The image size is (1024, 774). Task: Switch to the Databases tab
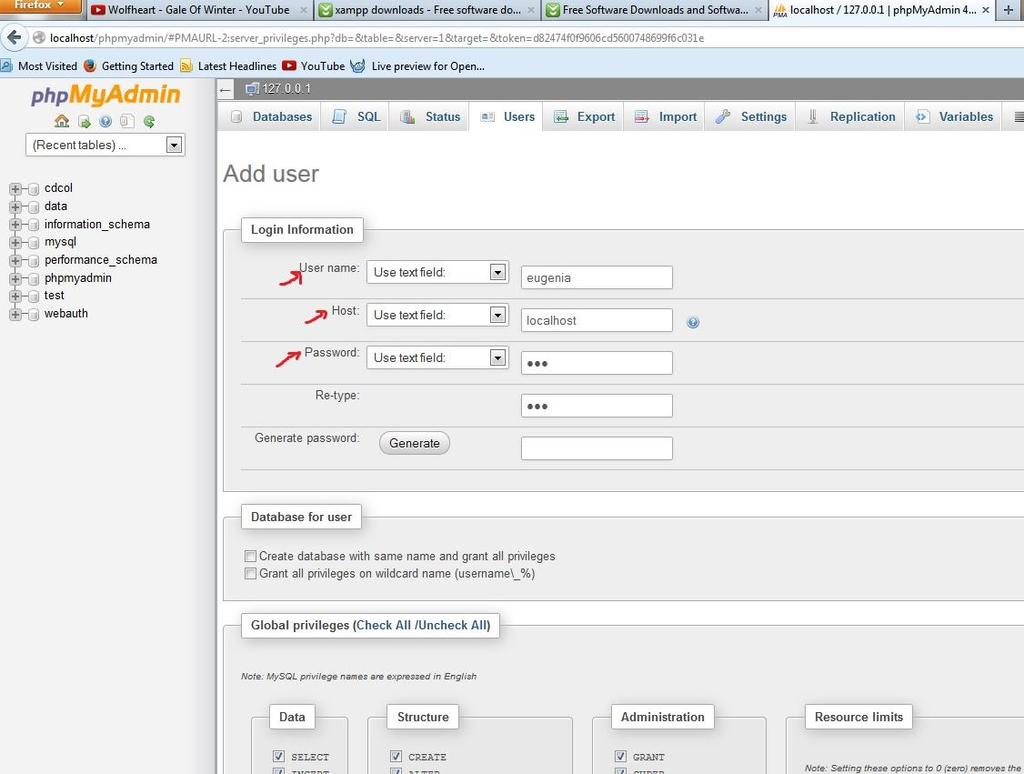coord(271,117)
